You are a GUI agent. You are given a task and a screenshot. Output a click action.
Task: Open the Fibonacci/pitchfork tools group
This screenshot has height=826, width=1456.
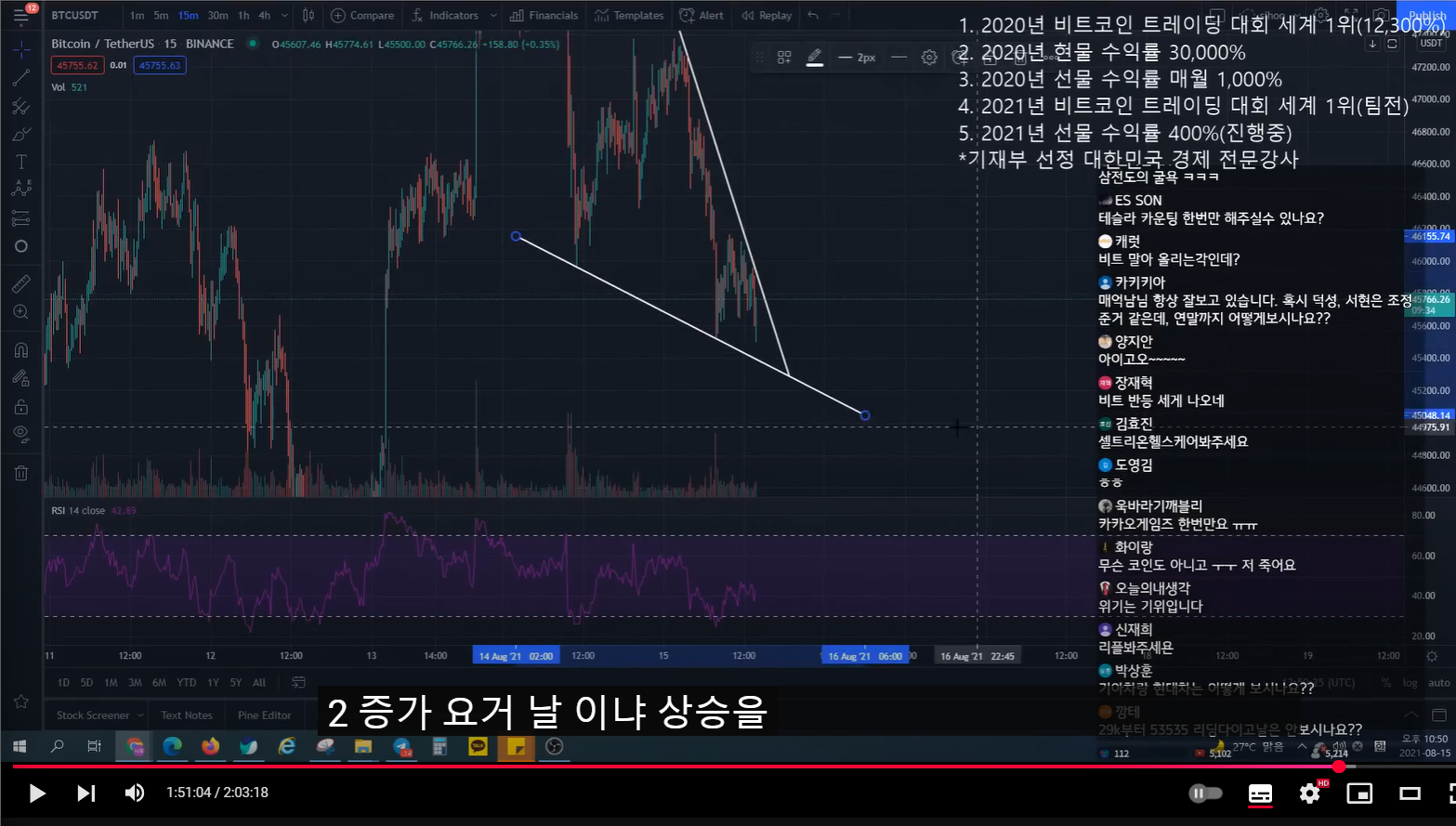pyautogui.click(x=21, y=107)
